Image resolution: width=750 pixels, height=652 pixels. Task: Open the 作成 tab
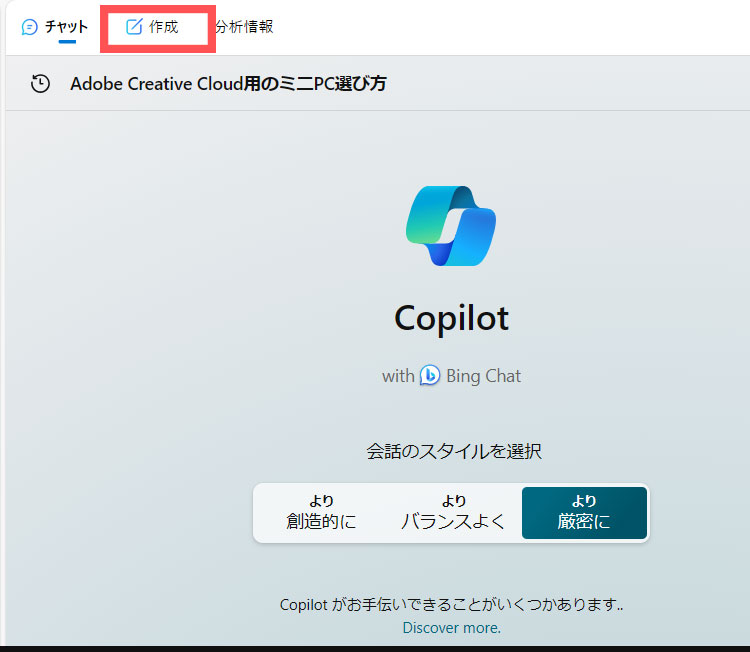[163, 27]
